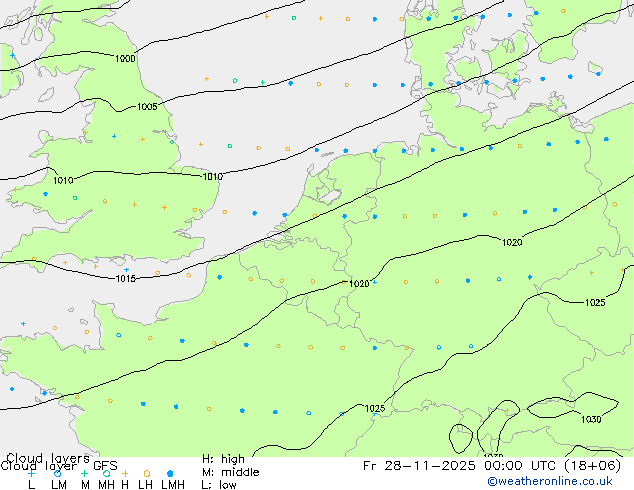Click the 'H: high' legend text
Viewport: 634px width, 490px height.
(223, 459)
